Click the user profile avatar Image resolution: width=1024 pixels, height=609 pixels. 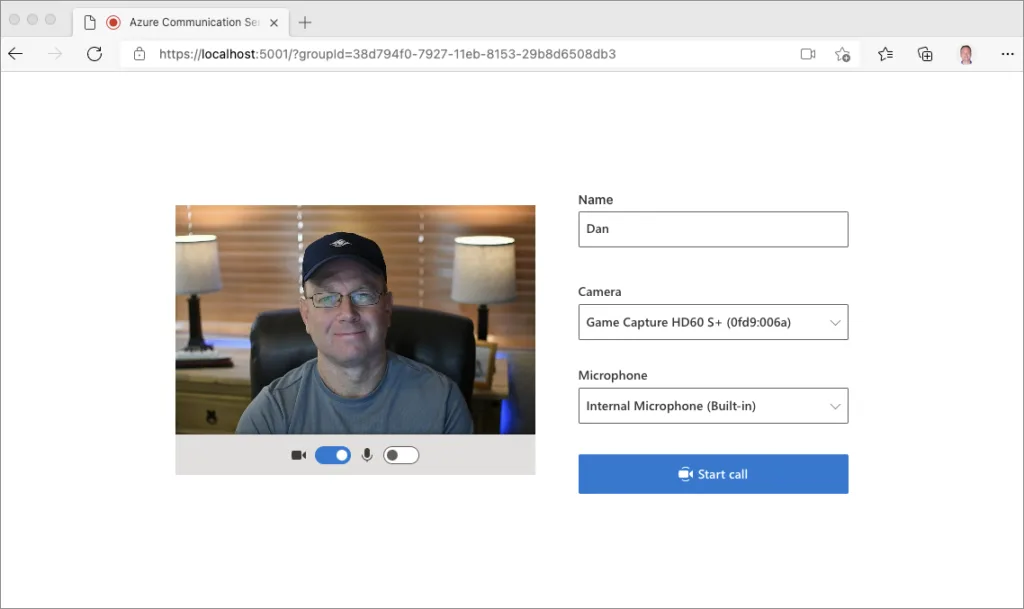965,54
